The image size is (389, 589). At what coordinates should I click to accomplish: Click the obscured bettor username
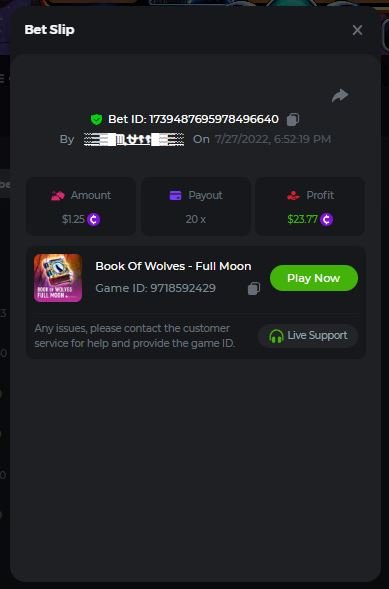(134, 139)
